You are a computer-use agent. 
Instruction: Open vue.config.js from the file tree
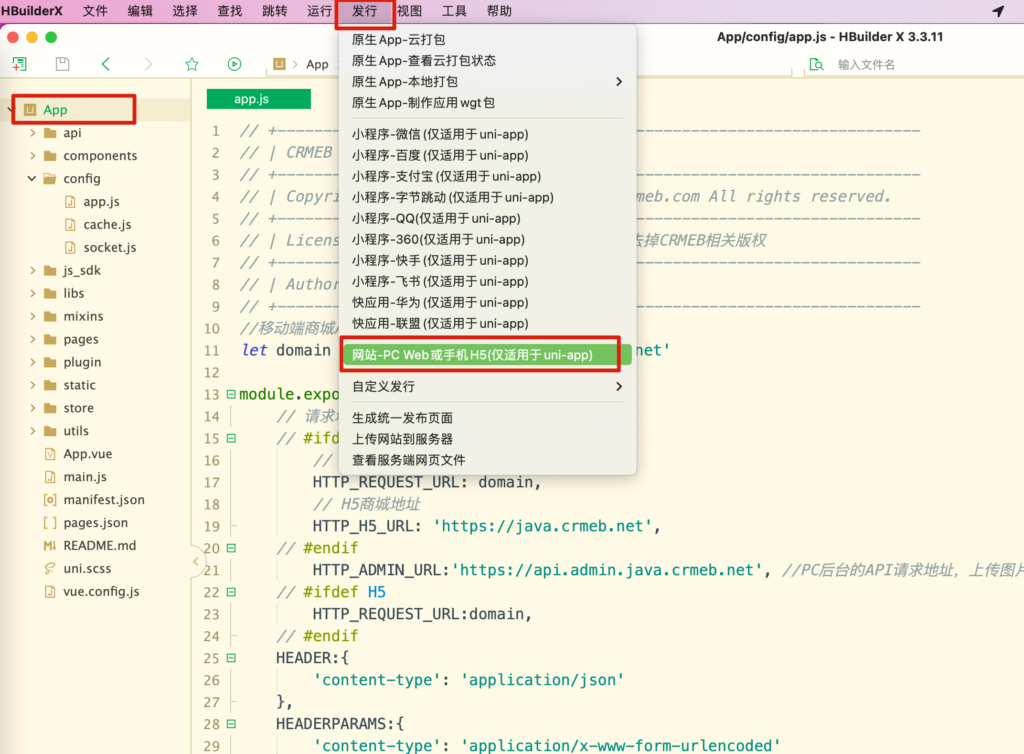(101, 591)
